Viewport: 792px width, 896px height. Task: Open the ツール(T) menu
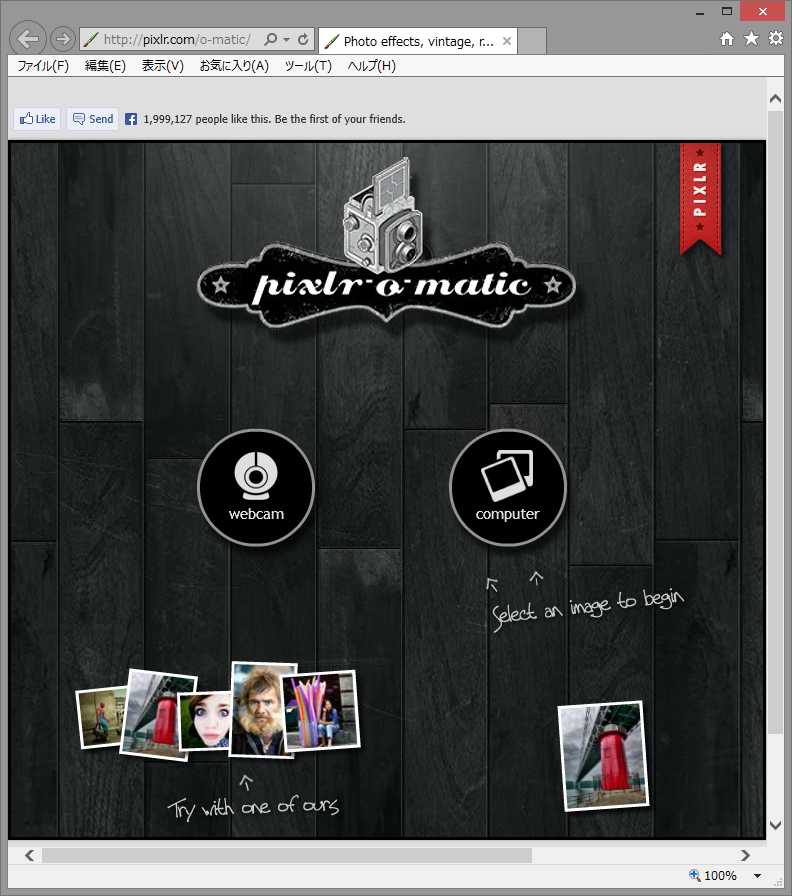pyautogui.click(x=308, y=66)
